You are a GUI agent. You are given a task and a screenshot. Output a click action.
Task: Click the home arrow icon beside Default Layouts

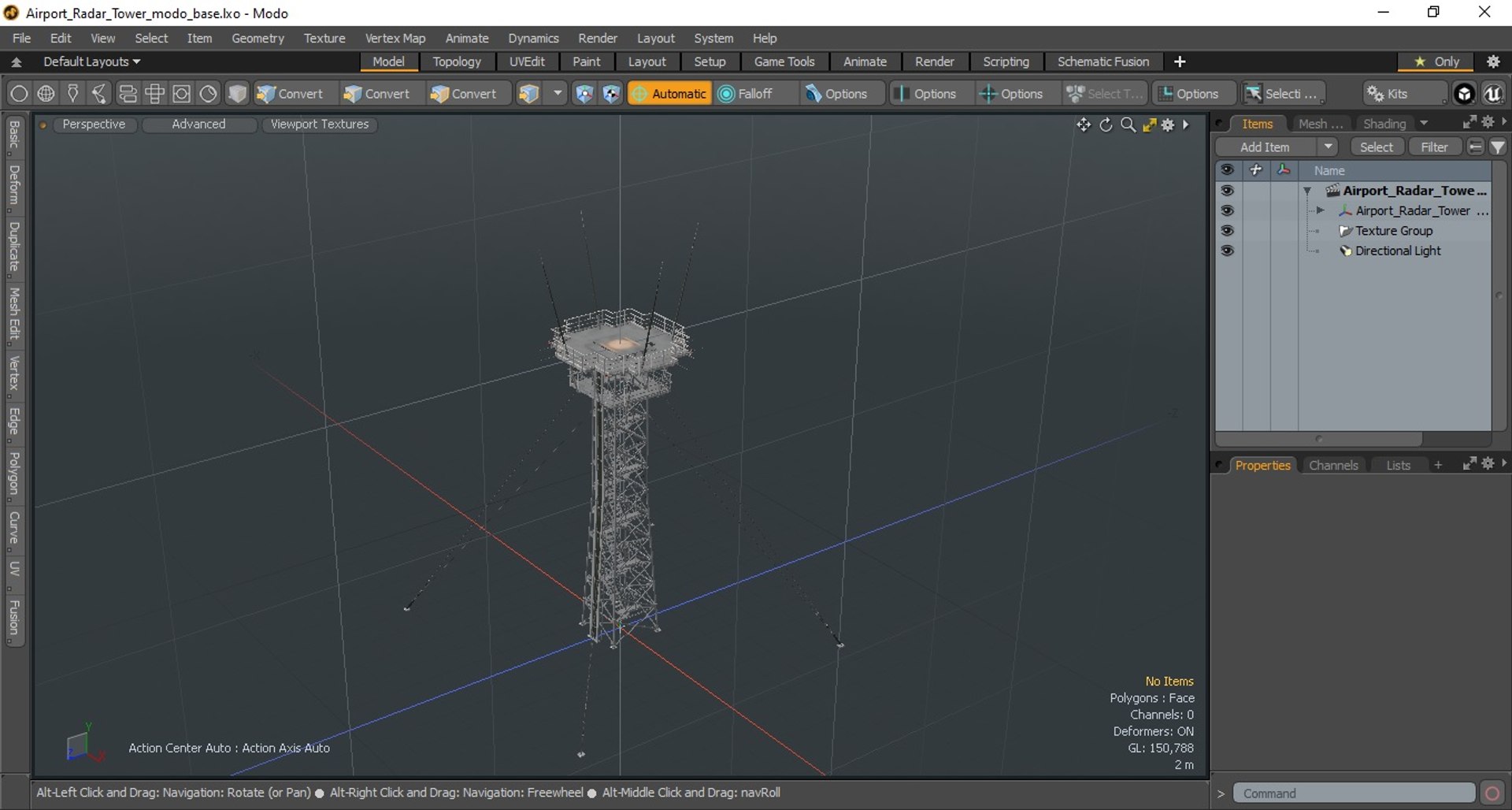click(16, 61)
